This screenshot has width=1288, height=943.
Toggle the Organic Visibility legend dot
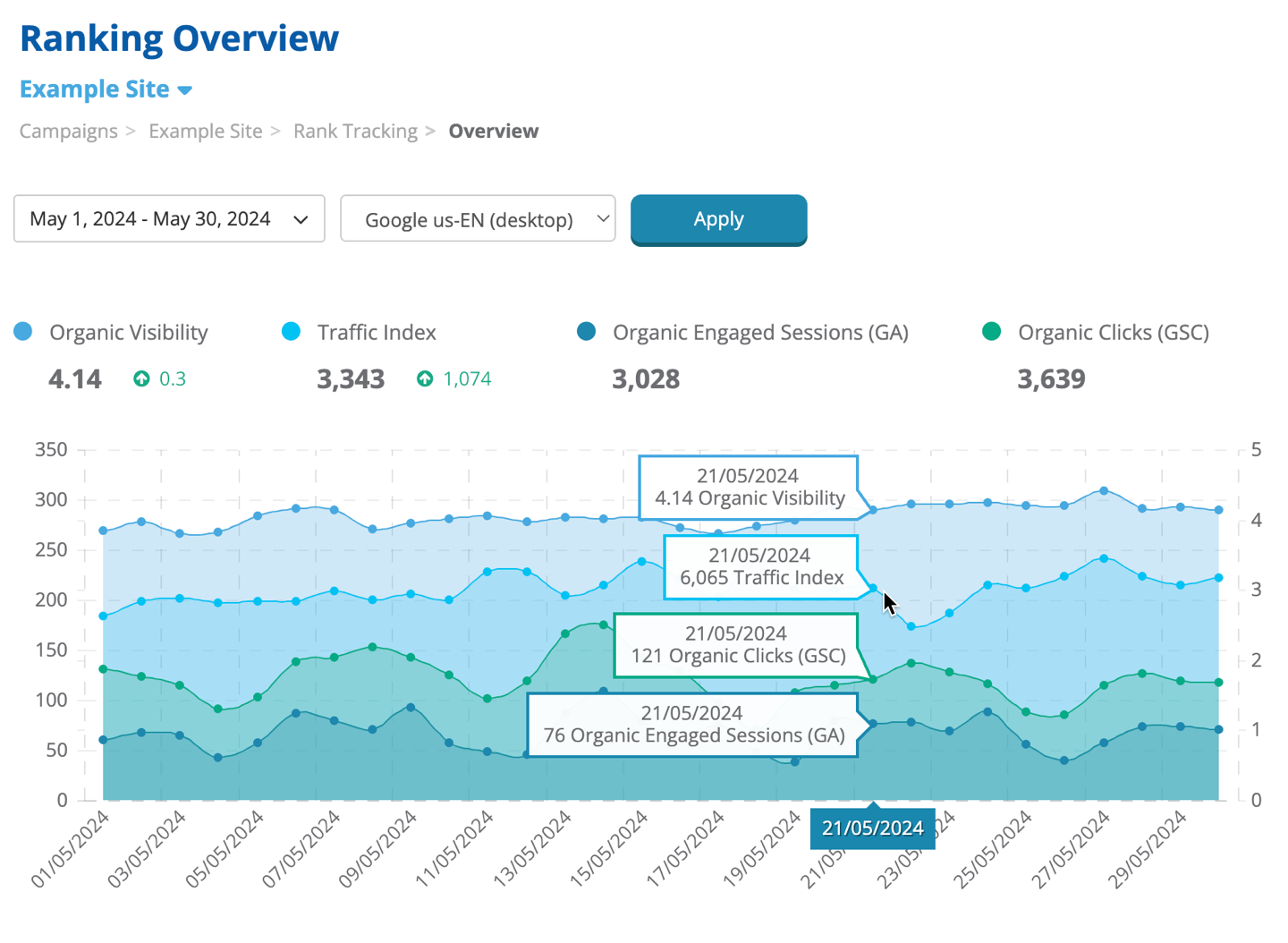point(23,332)
